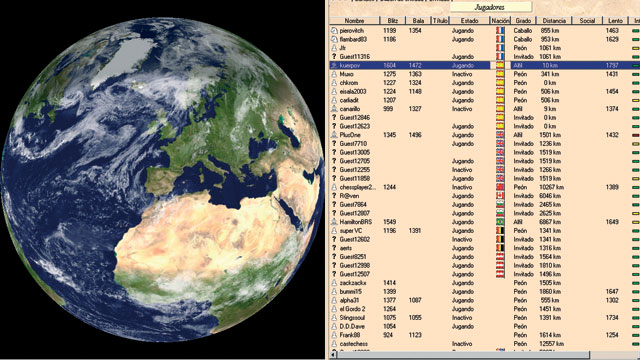640x360 pixels.
Task: Click the flag in chessplayer2's row
Action: (500, 187)
